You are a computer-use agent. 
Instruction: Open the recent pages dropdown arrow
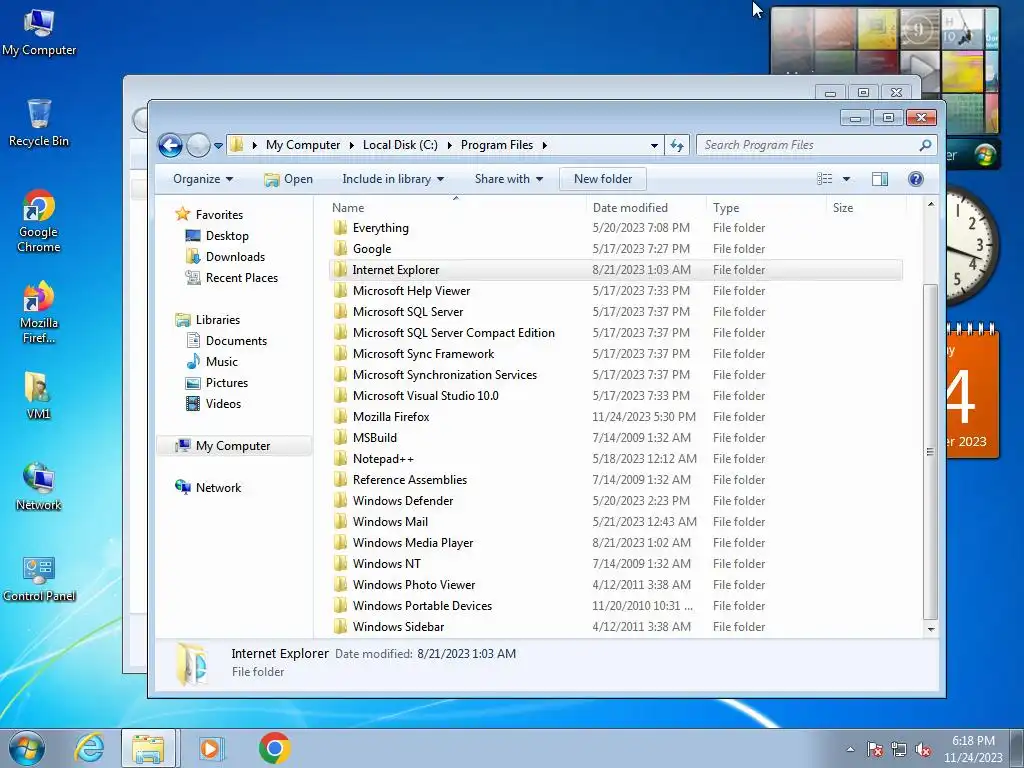pyautogui.click(x=218, y=146)
